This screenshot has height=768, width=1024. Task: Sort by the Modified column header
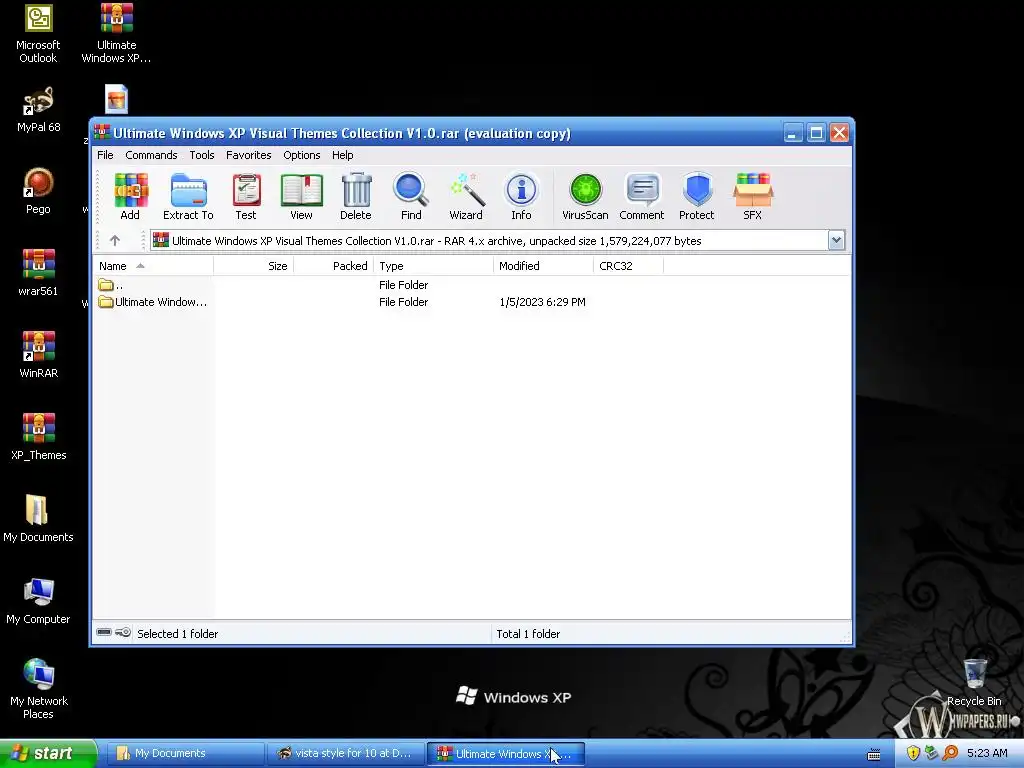click(543, 266)
